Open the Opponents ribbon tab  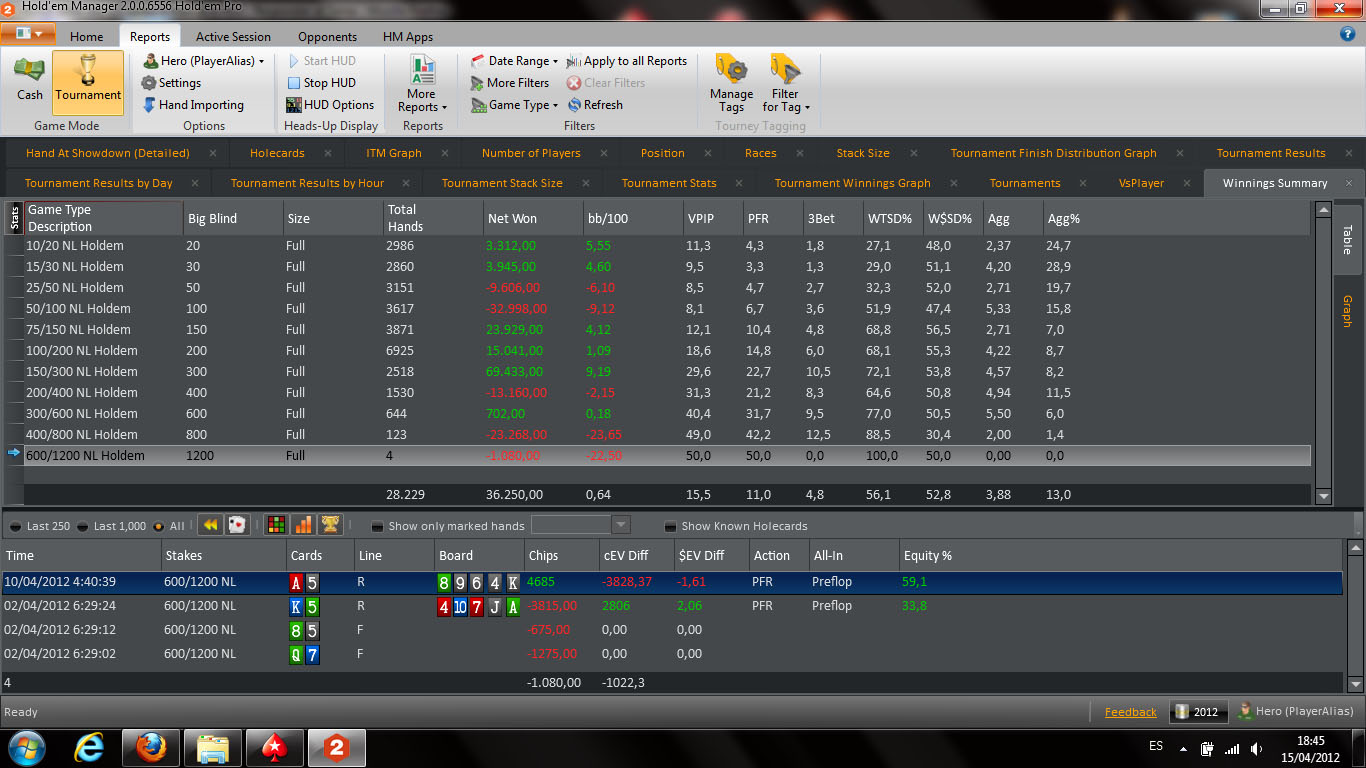click(327, 36)
